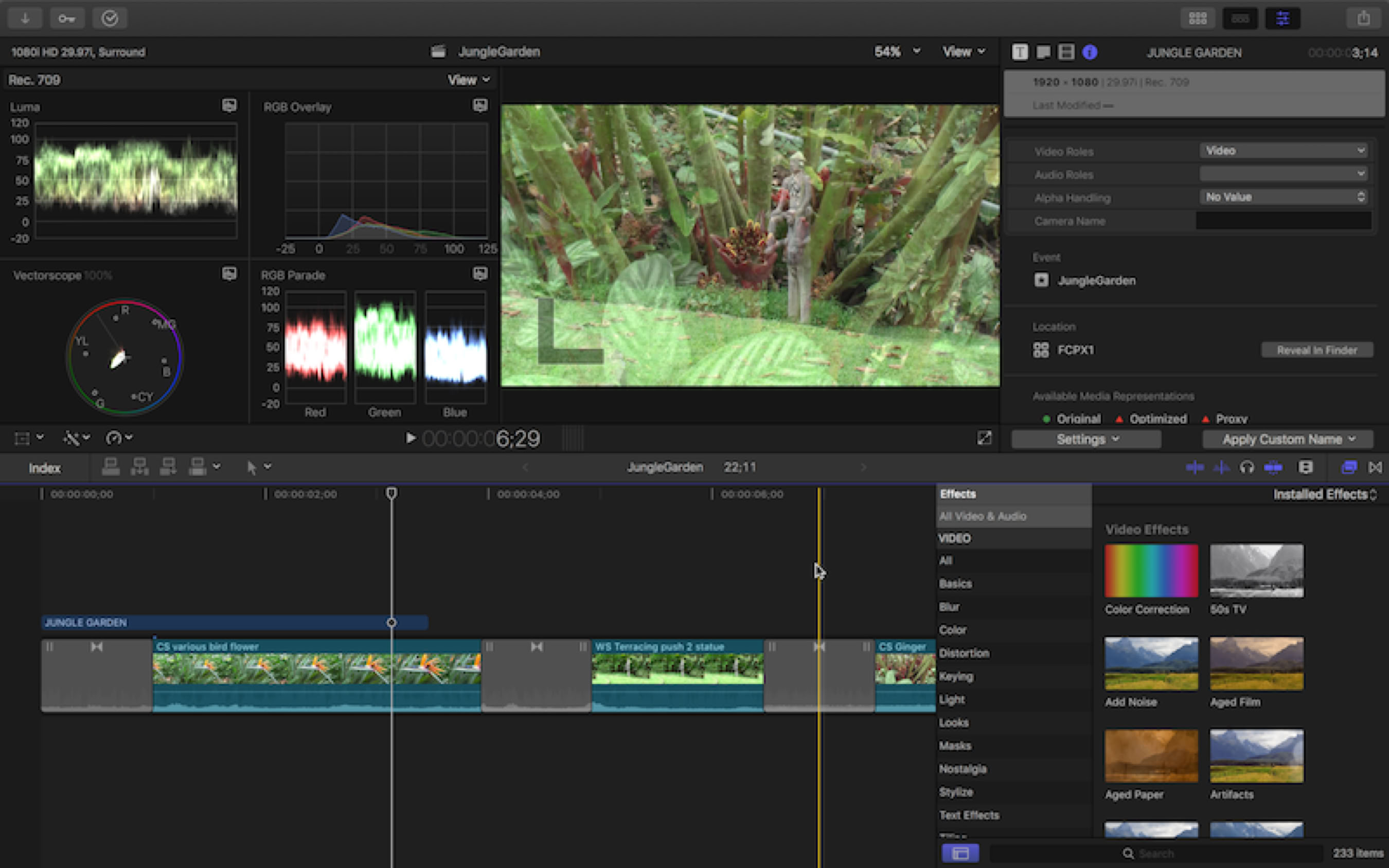Click the share export icon
This screenshot has width=1389, height=868.
point(1363,19)
